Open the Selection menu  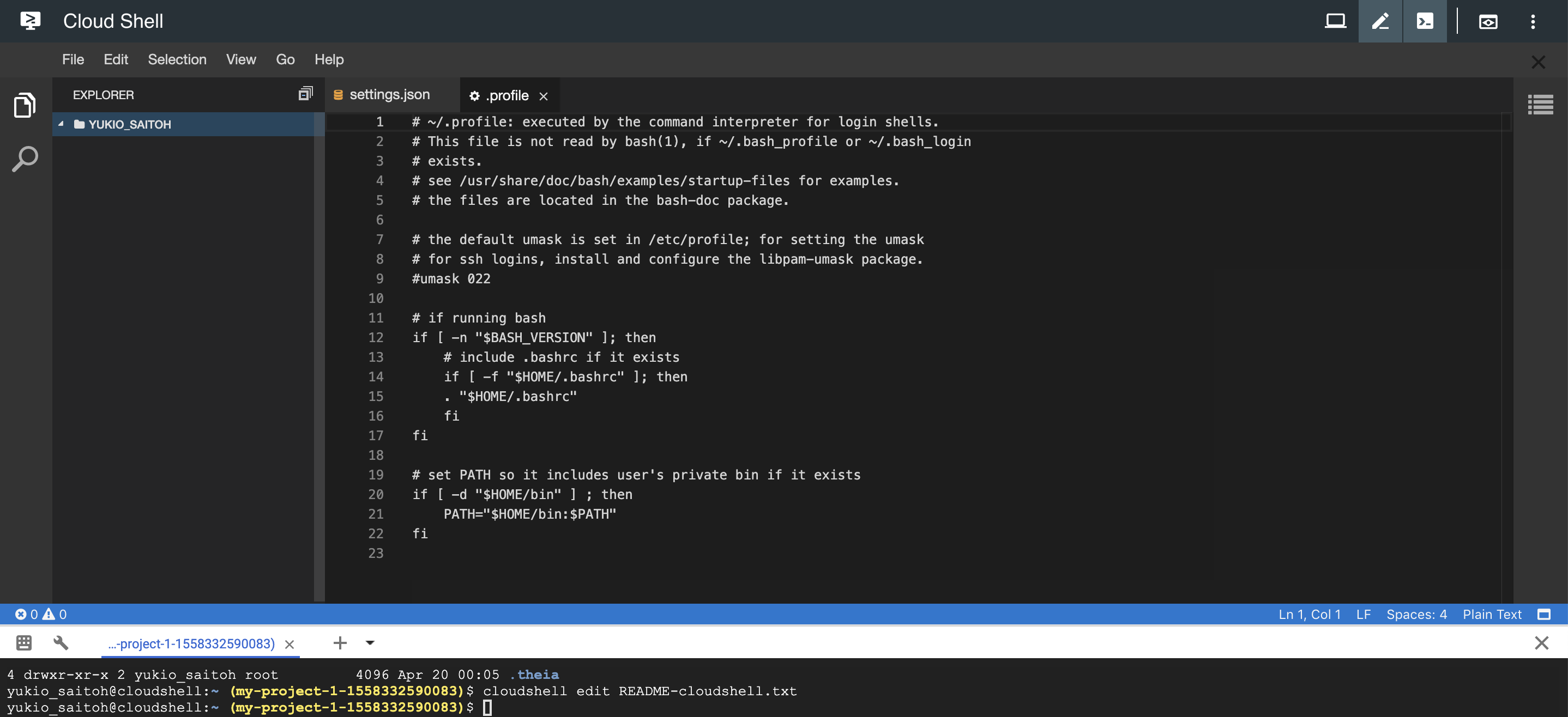(177, 59)
